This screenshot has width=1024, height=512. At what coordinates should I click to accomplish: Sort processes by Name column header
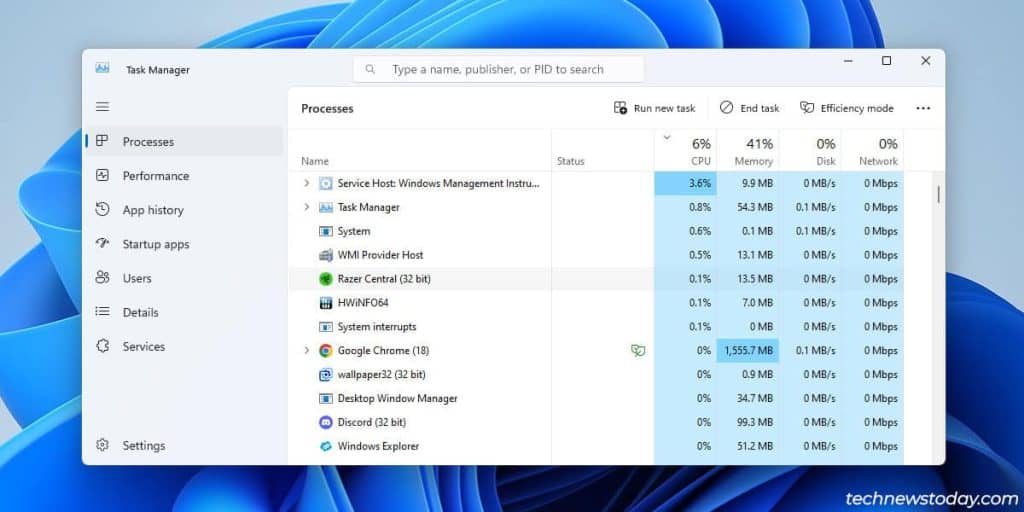pos(315,161)
